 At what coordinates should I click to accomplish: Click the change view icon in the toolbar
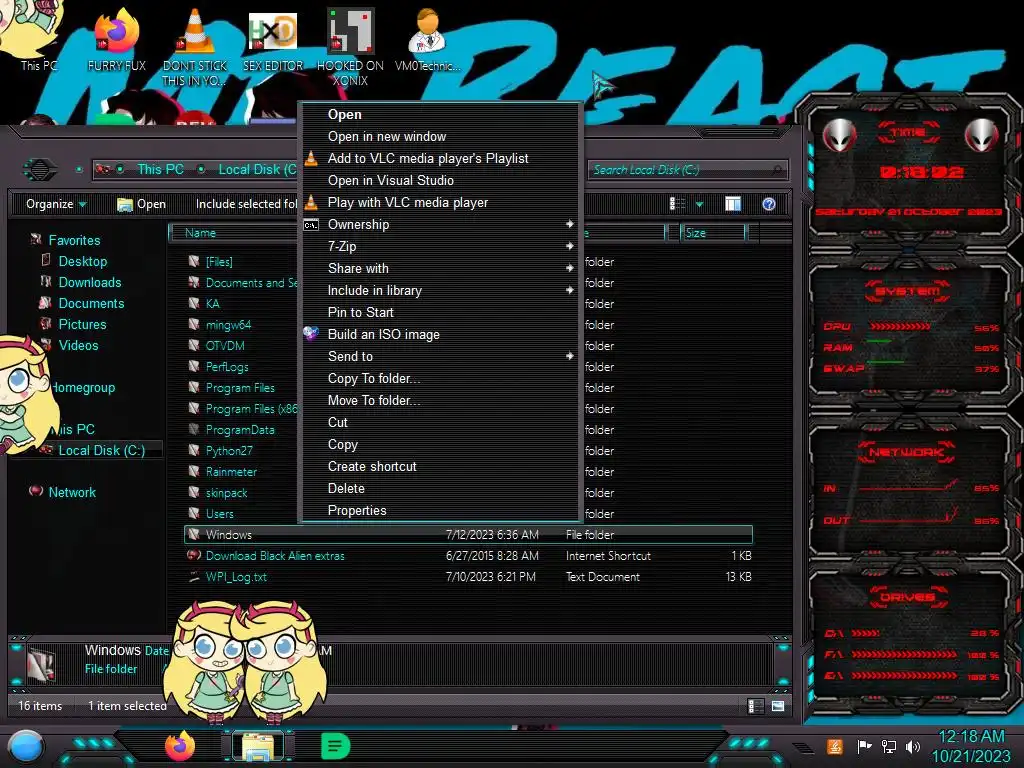click(x=678, y=204)
